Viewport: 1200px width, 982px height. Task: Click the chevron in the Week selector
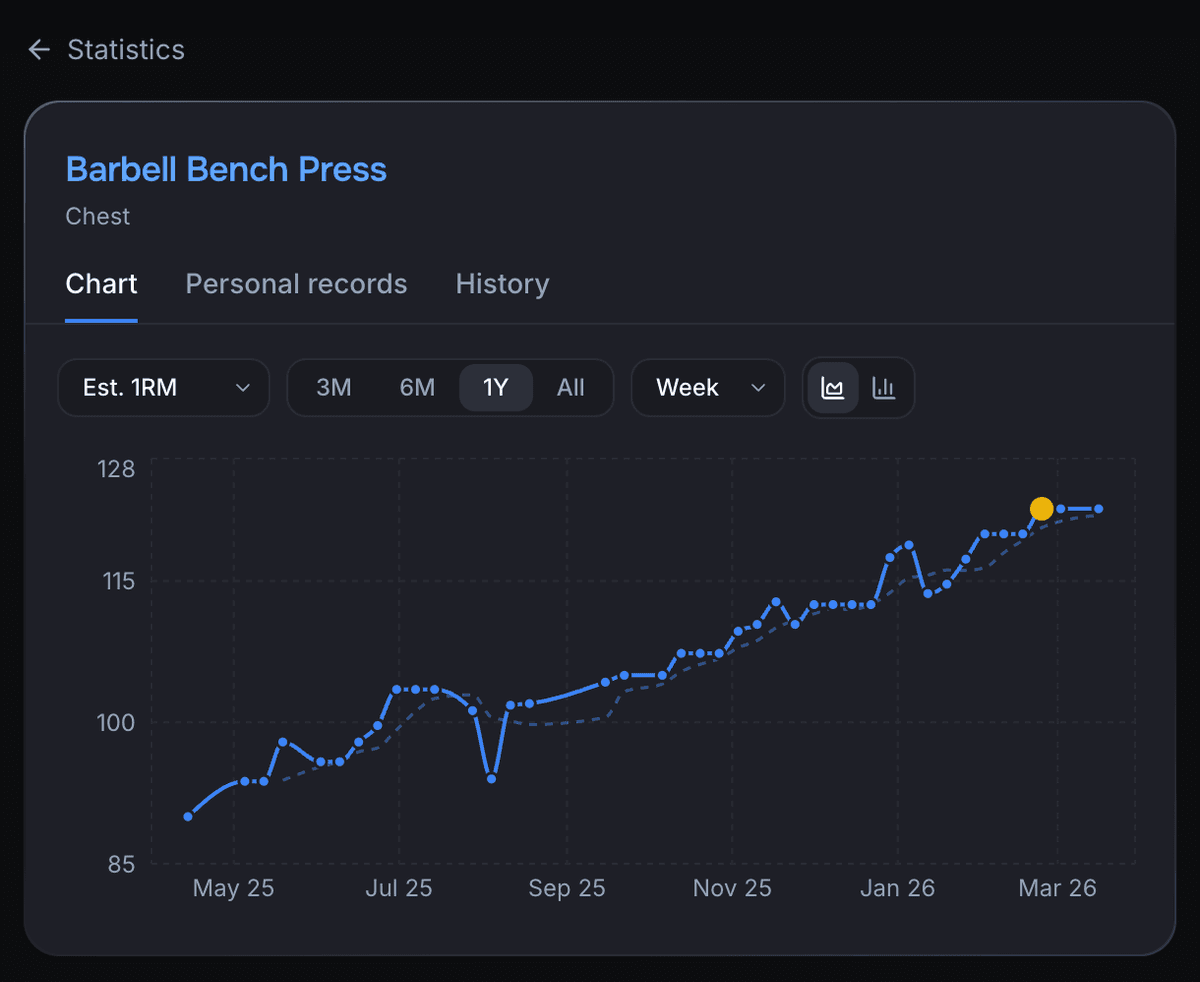758,388
